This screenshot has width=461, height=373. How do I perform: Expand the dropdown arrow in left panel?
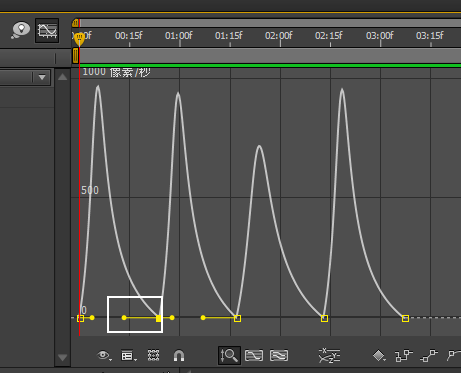42,77
